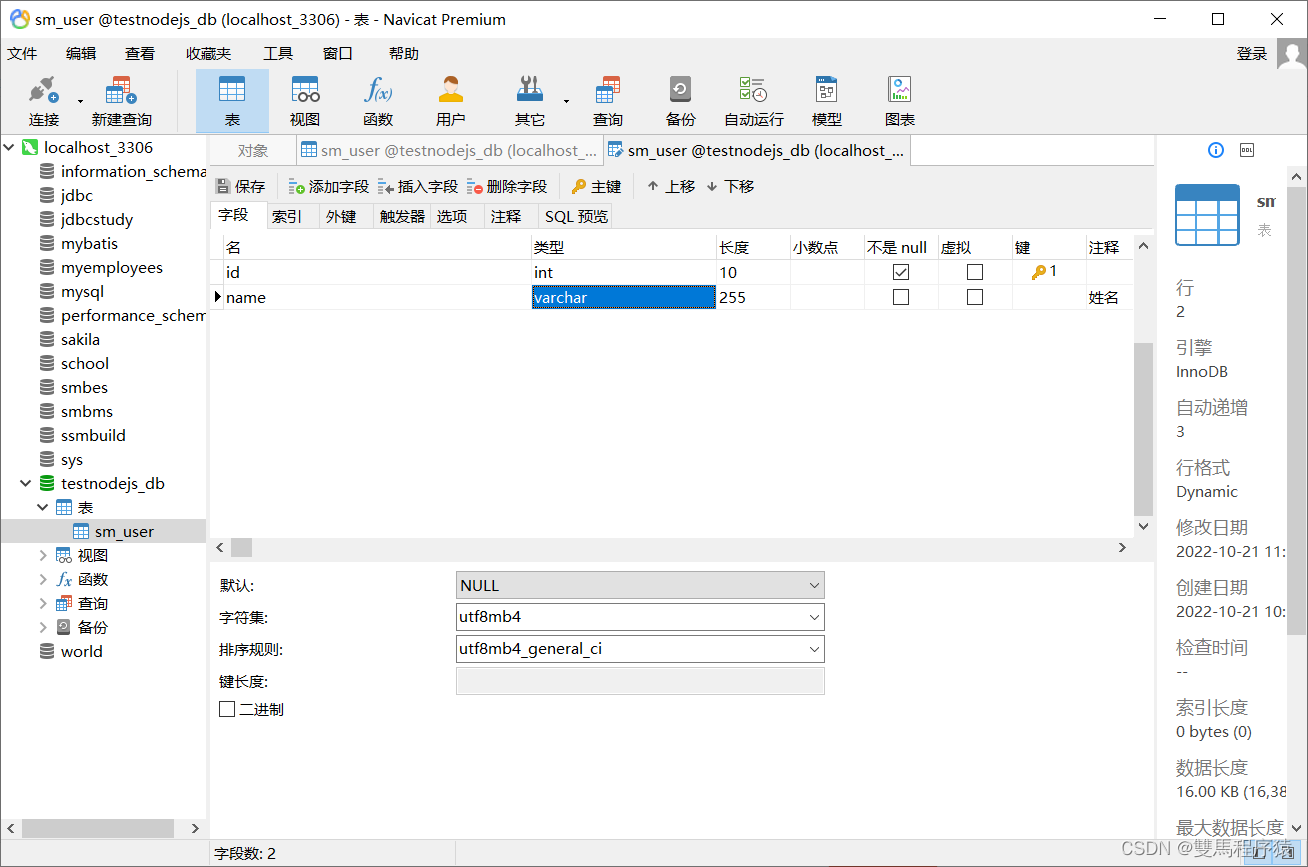This screenshot has height=867, width=1308.
Task: Click the 登录 (Sign in) link
Action: (1252, 54)
